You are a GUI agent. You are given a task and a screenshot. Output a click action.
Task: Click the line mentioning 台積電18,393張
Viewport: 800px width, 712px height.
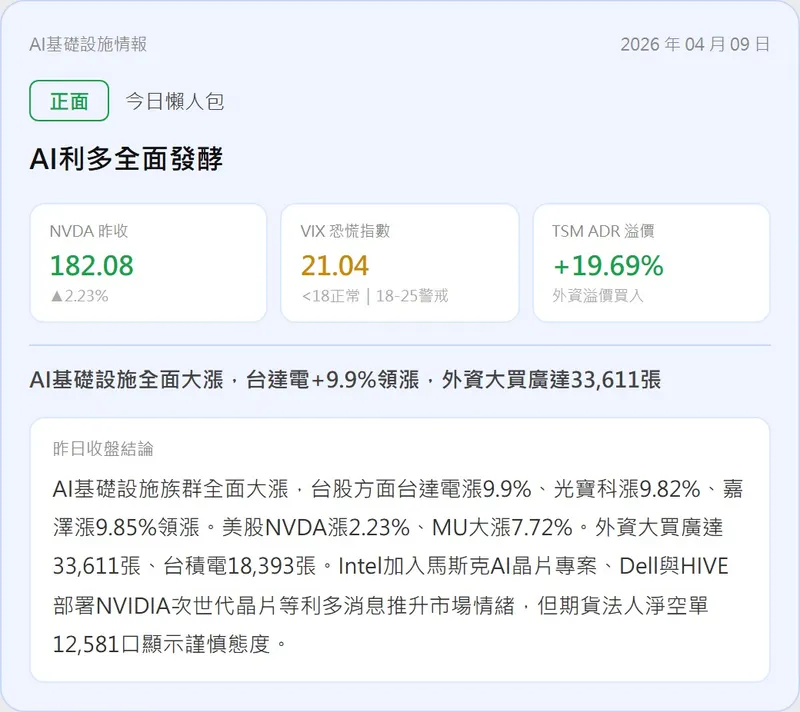(391, 567)
